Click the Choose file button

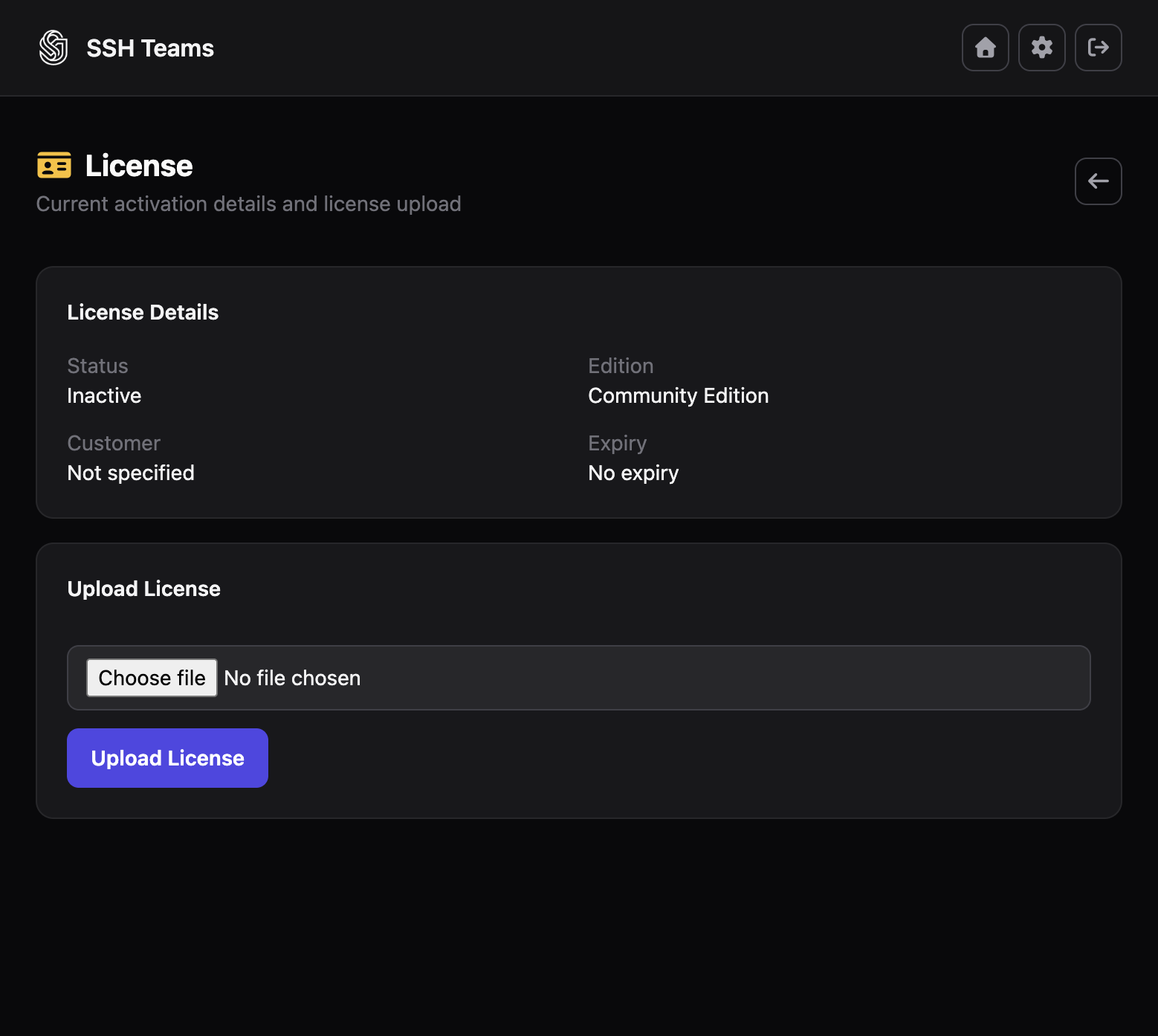[152, 678]
